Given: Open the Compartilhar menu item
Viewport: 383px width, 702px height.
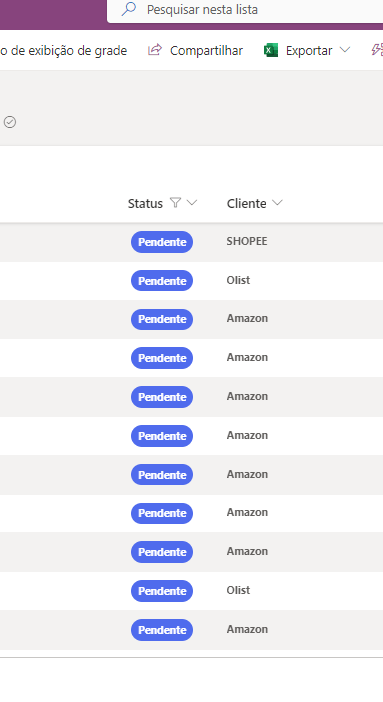Looking at the screenshot, I should pos(206,51).
